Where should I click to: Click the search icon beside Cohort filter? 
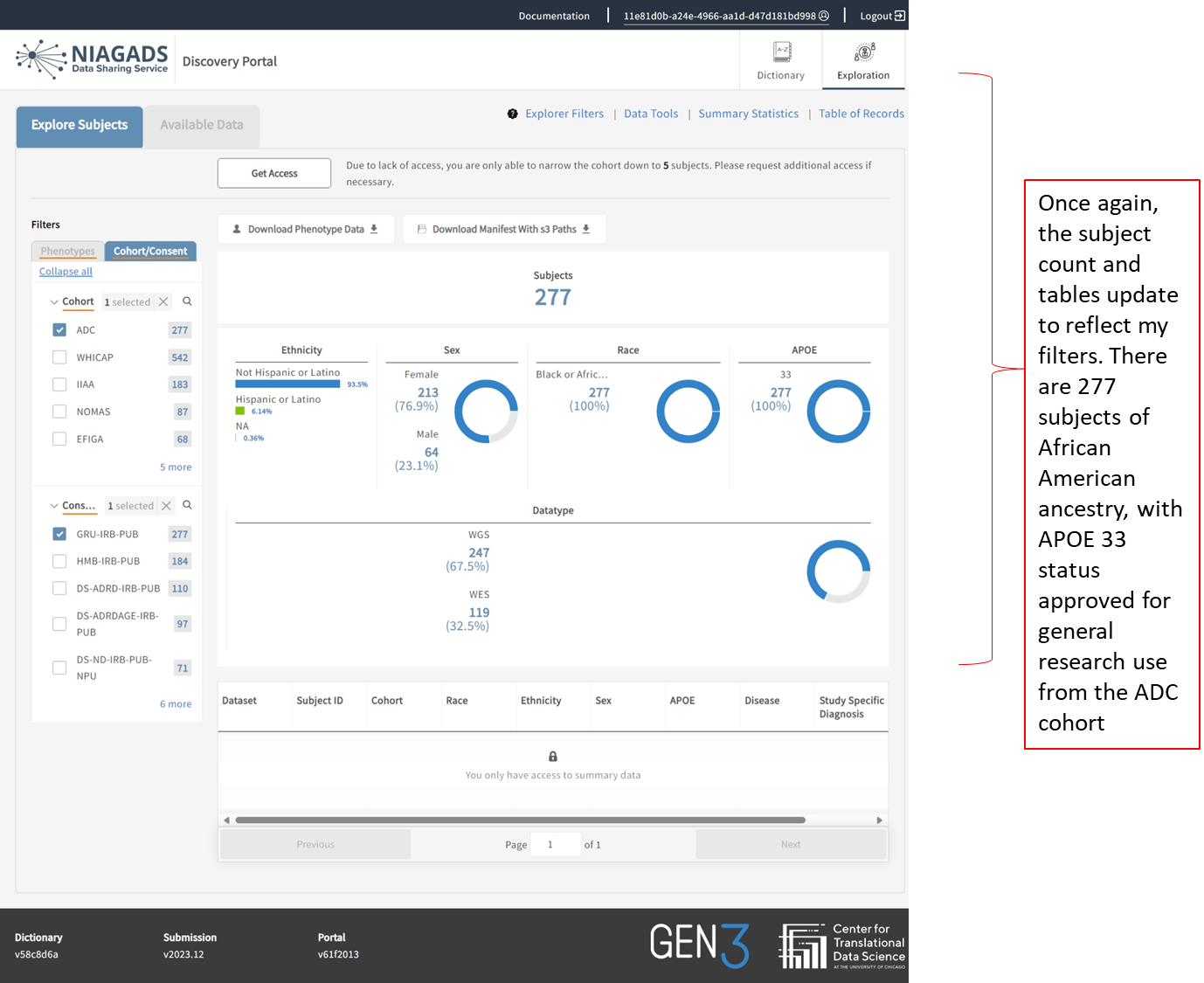point(187,301)
